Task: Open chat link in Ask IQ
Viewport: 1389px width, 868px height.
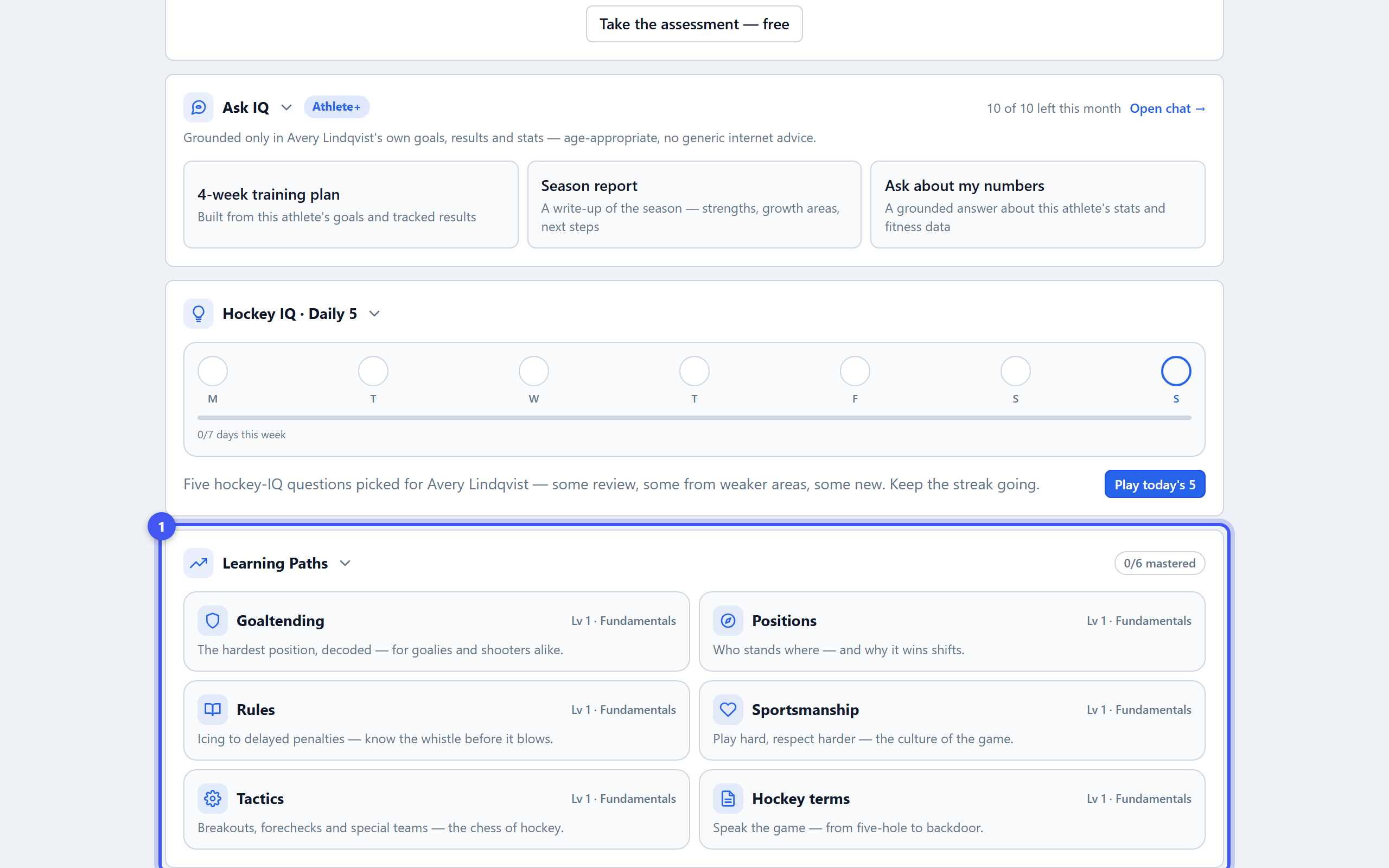Action: click(x=1167, y=108)
